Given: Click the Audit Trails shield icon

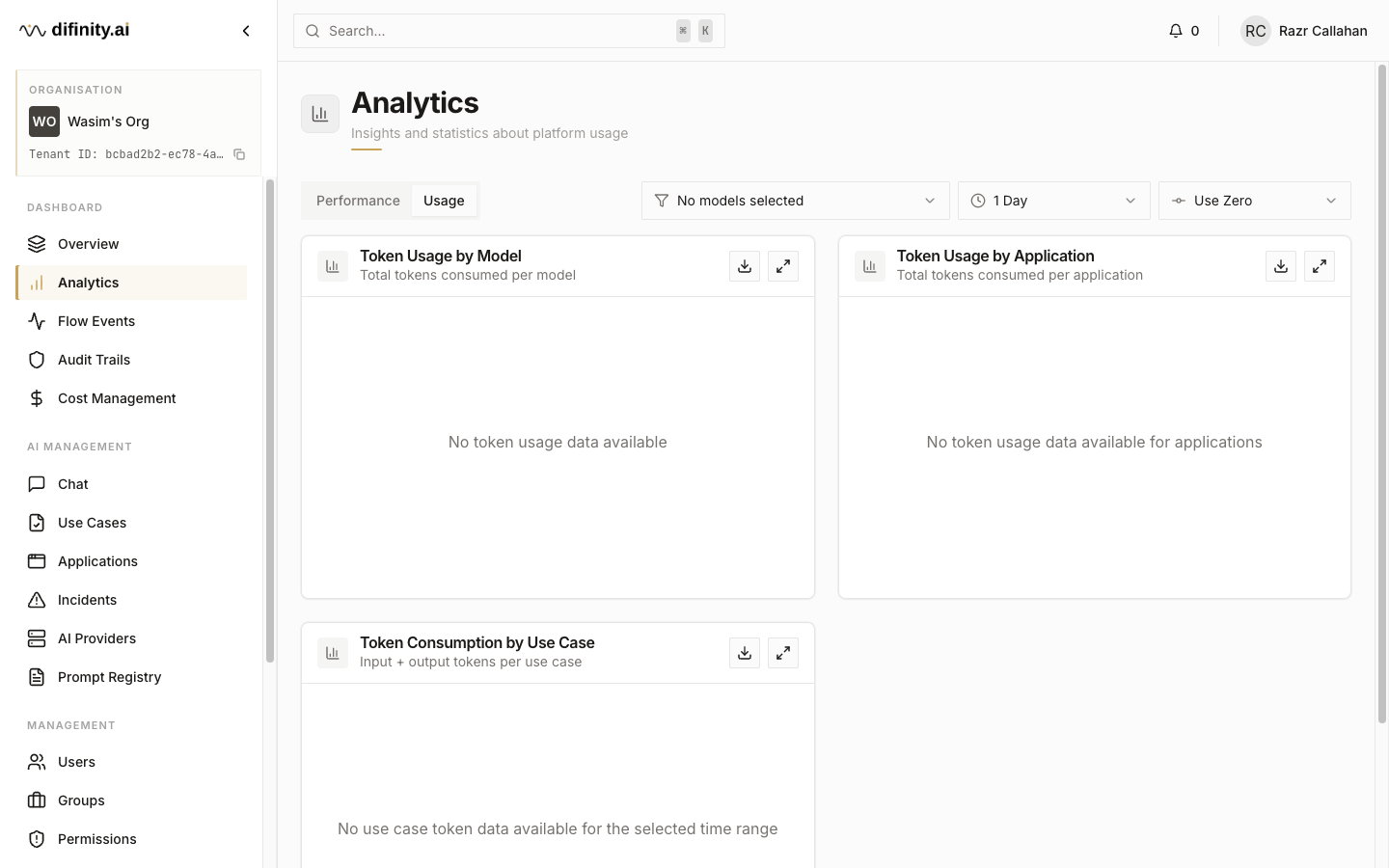Looking at the screenshot, I should coord(37,360).
